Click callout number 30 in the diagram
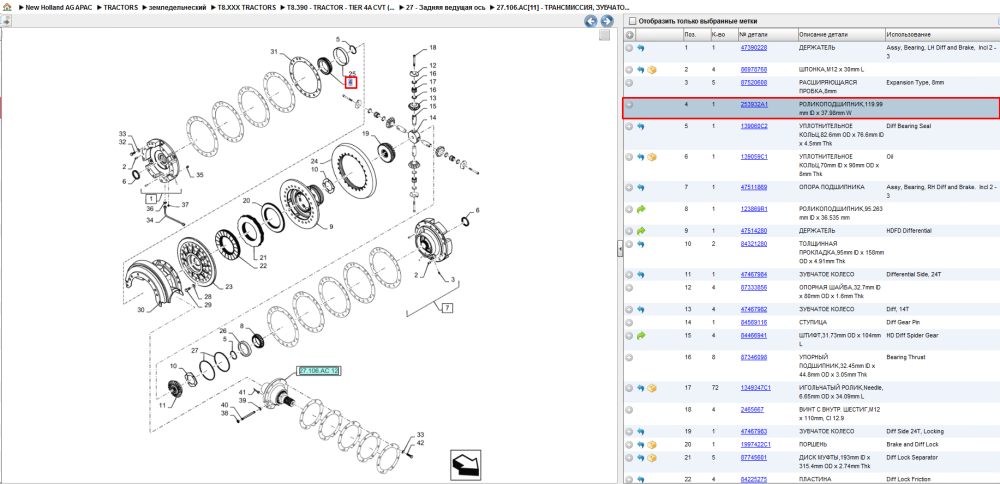This screenshot has height=484, width=1000. (x=142, y=311)
